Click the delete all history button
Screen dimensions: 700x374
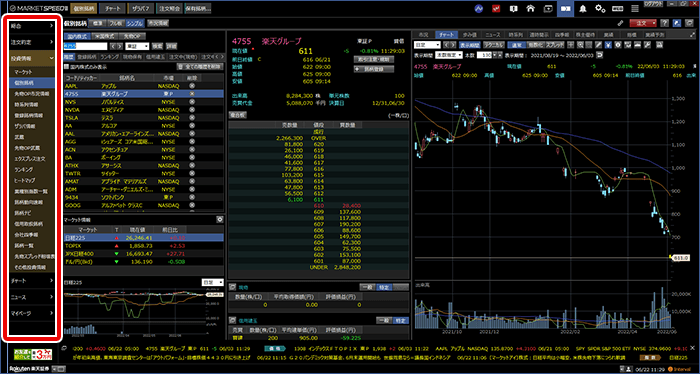coord(199,66)
